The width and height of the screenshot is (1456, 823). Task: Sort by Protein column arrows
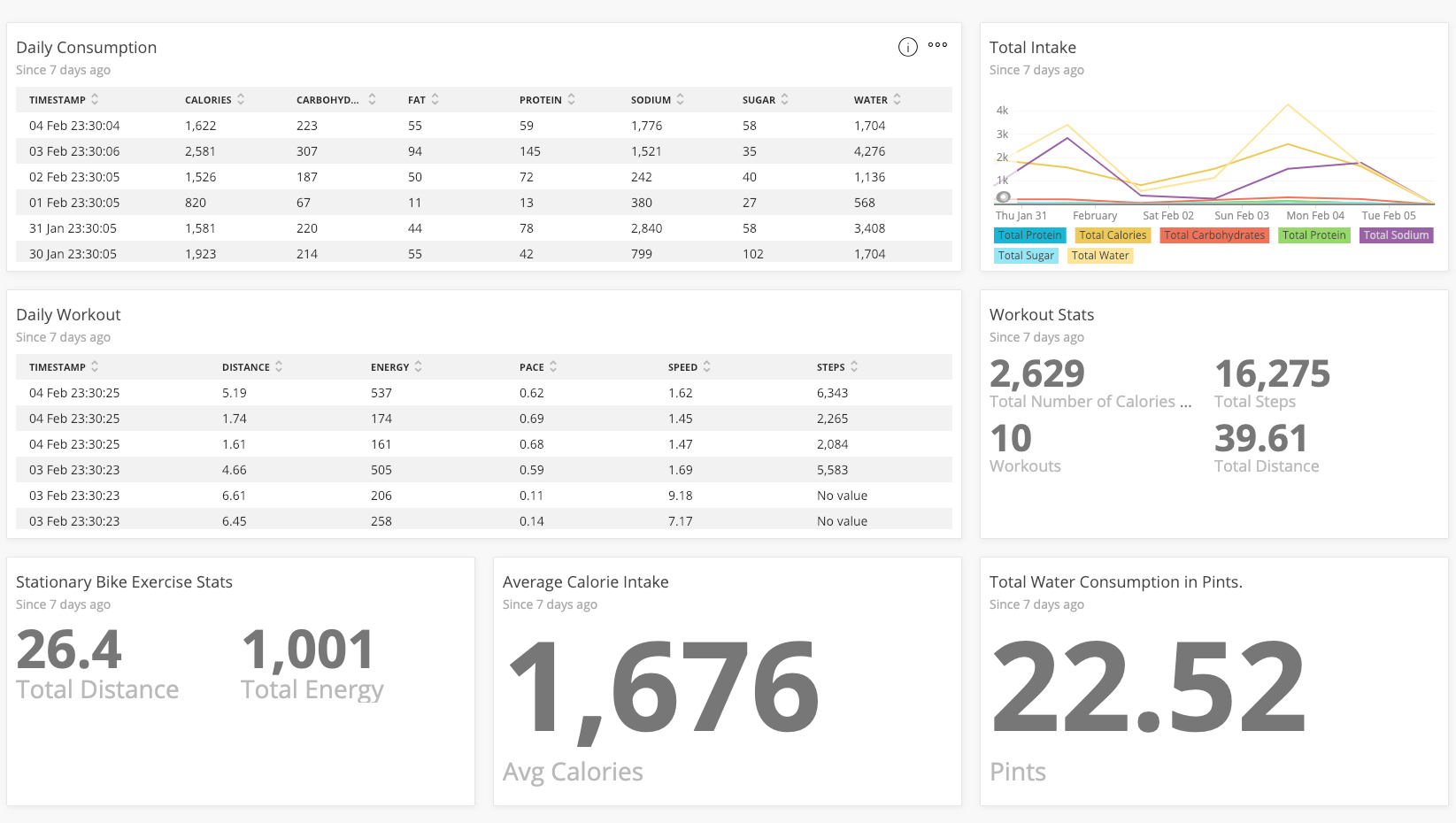pyautogui.click(x=571, y=99)
